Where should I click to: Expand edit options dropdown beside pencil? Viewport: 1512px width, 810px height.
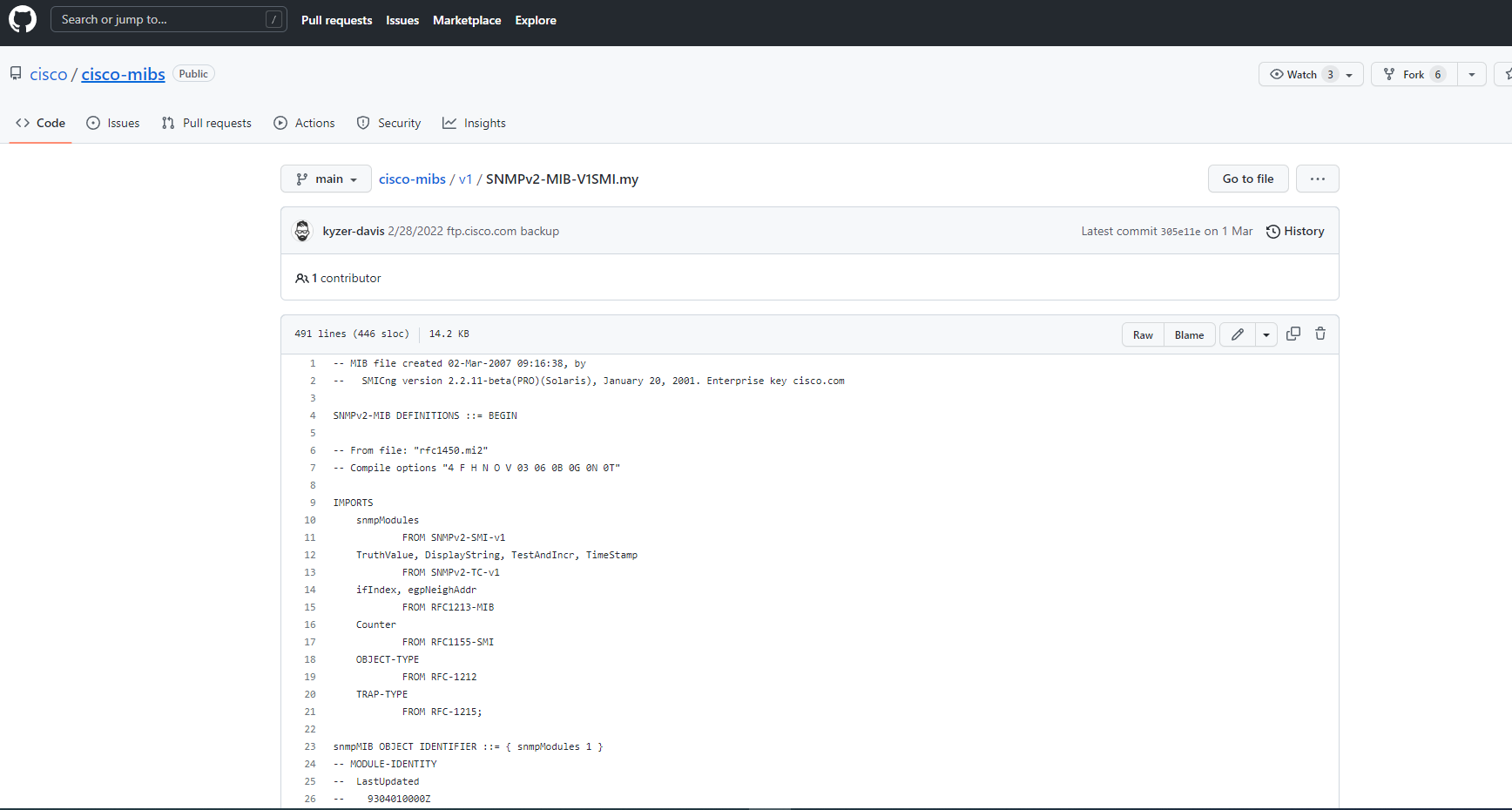(1266, 334)
